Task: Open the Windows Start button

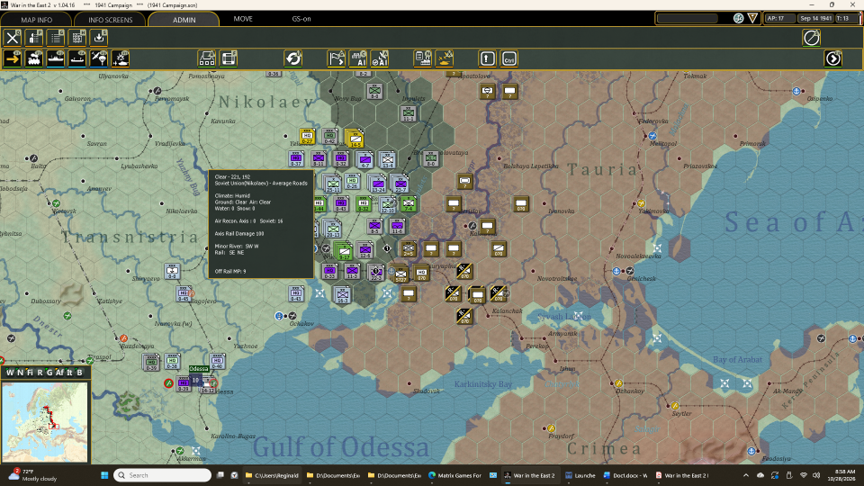Action: coord(104,475)
